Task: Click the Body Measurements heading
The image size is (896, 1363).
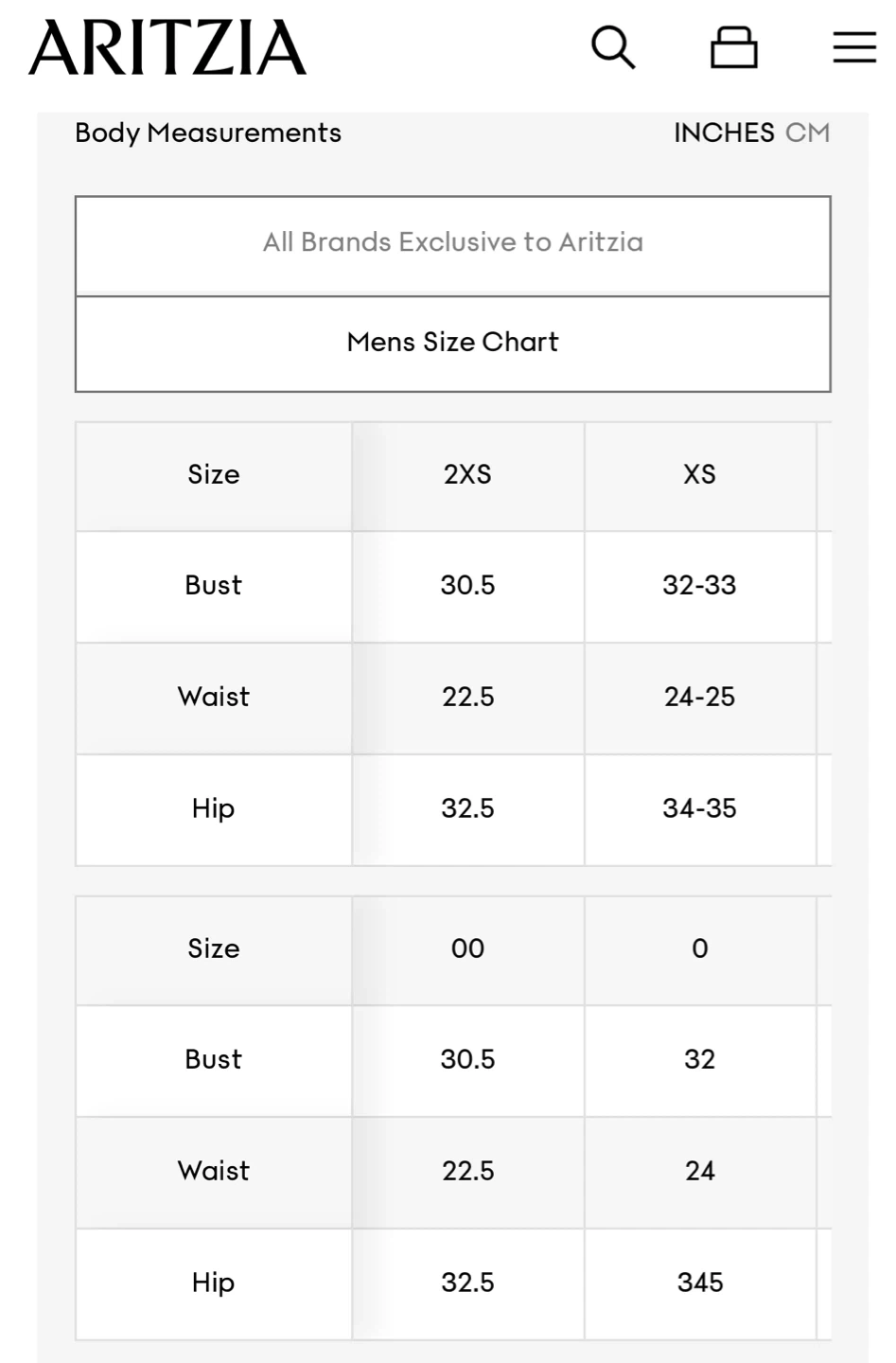Action: click(x=208, y=133)
